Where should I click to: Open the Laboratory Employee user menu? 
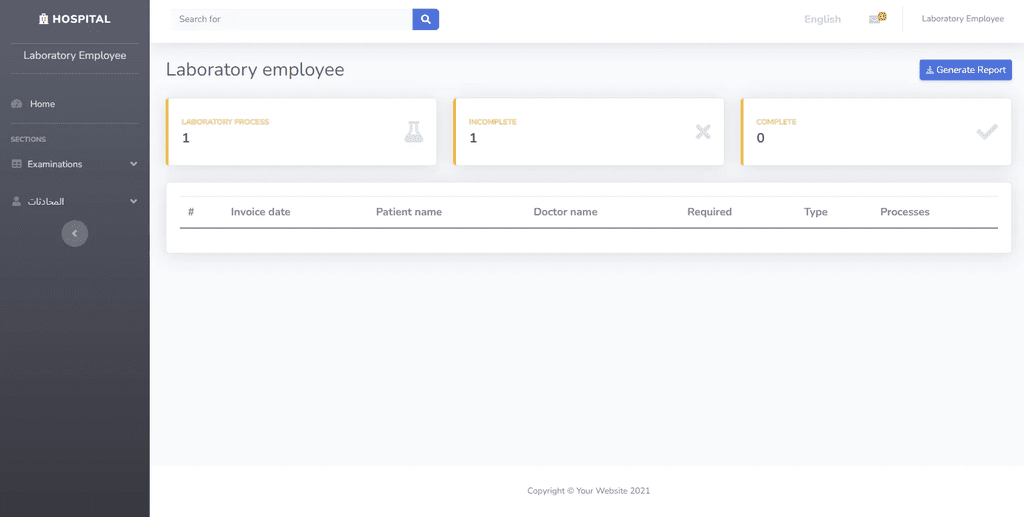click(x=963, y=19)
